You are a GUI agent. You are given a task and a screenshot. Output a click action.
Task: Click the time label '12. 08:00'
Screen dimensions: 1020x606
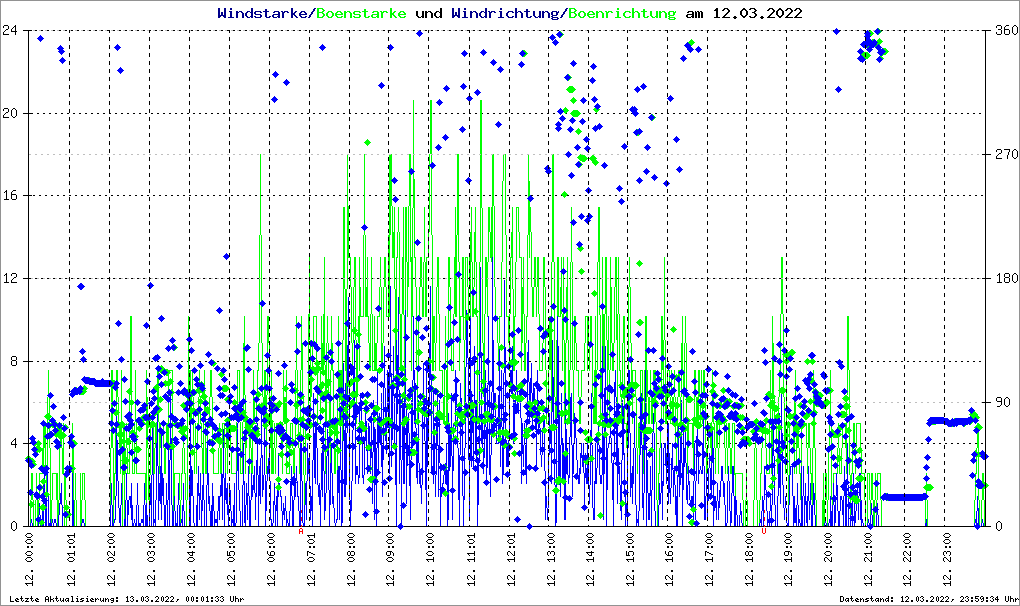(349, 557)
